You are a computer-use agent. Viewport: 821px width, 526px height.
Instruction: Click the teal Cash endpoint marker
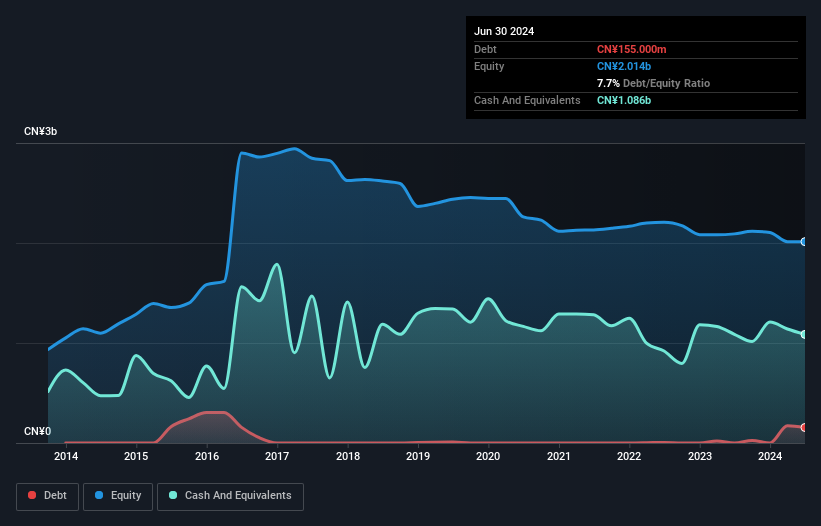[x=803, y=334]
